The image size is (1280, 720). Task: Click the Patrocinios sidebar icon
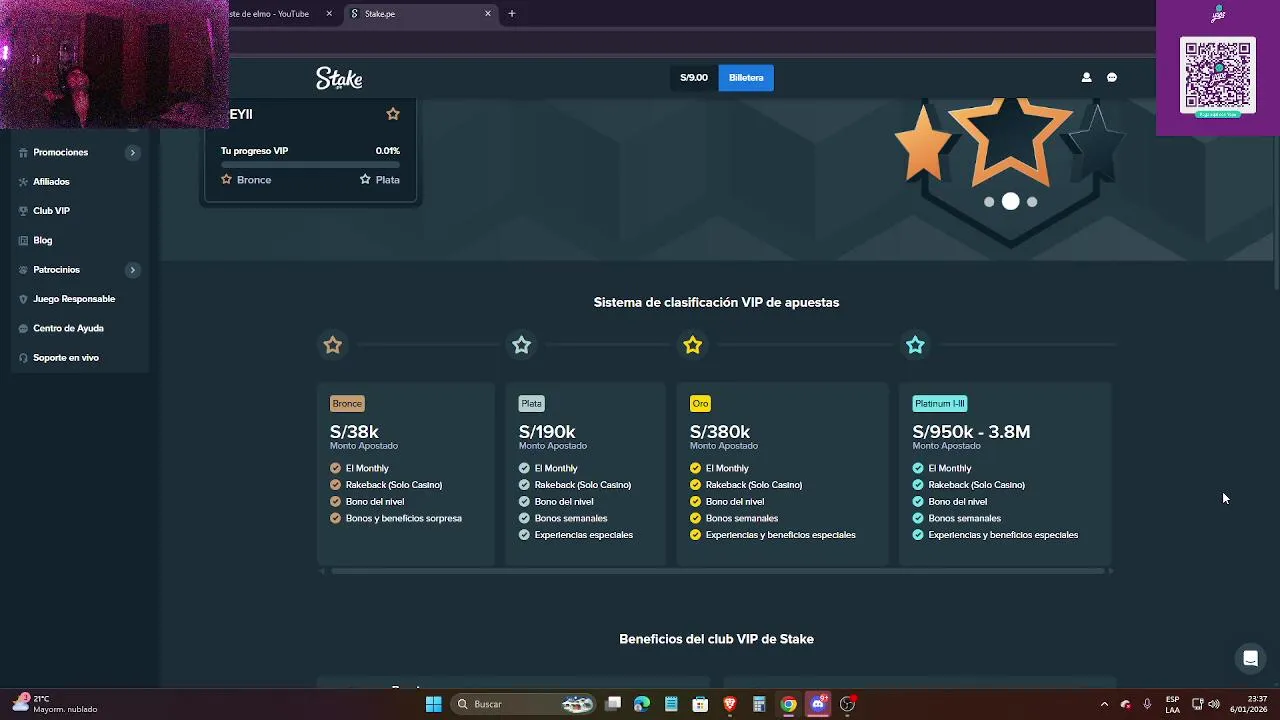click(x=23, y=270)
